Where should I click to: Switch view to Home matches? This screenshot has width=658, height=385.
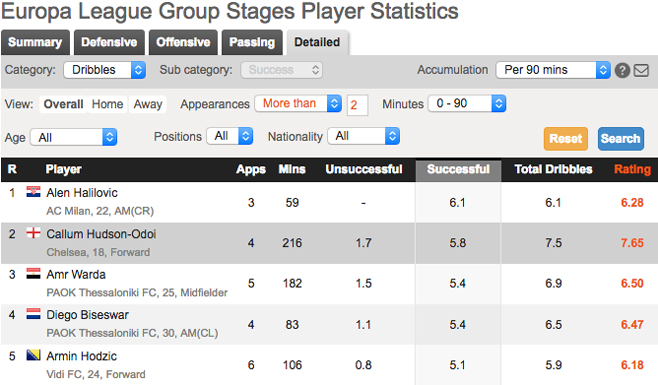coord(107,104)
